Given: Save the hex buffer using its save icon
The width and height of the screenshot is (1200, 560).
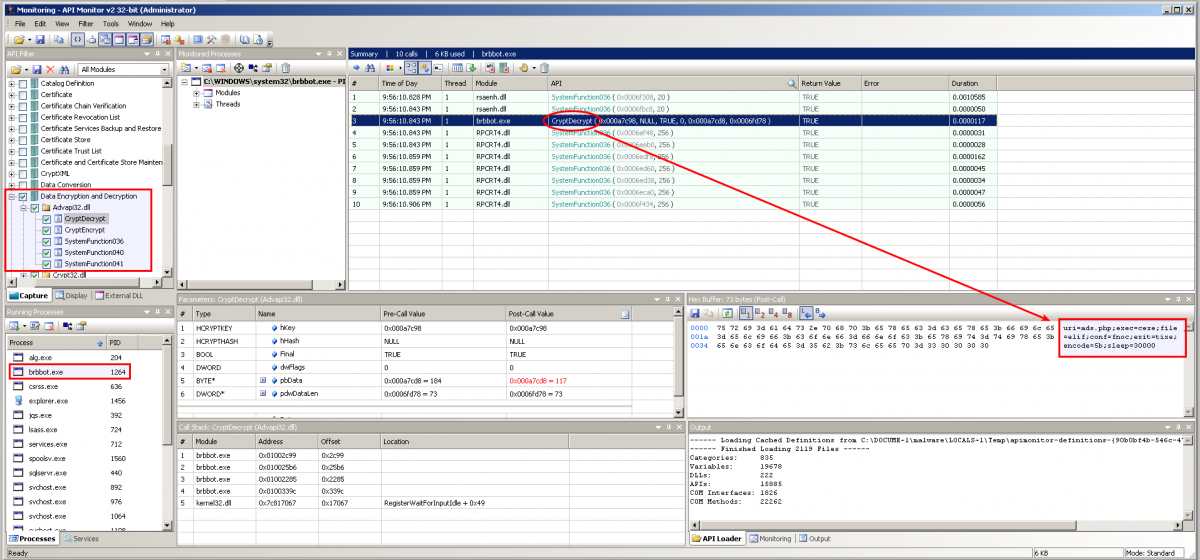Looking at the screenshot, I should click(x=695, y=313).
